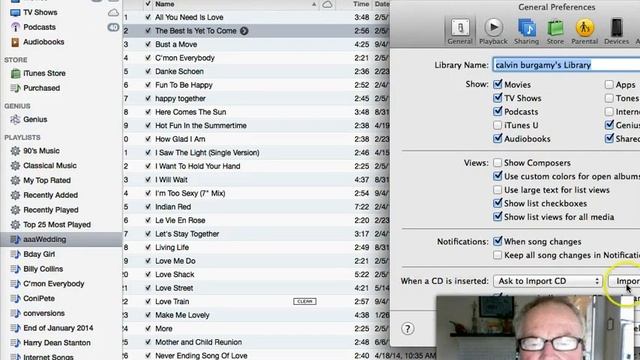Select the song Here Comes The Sun
The image size is (640, 360).
pos(190,112)
